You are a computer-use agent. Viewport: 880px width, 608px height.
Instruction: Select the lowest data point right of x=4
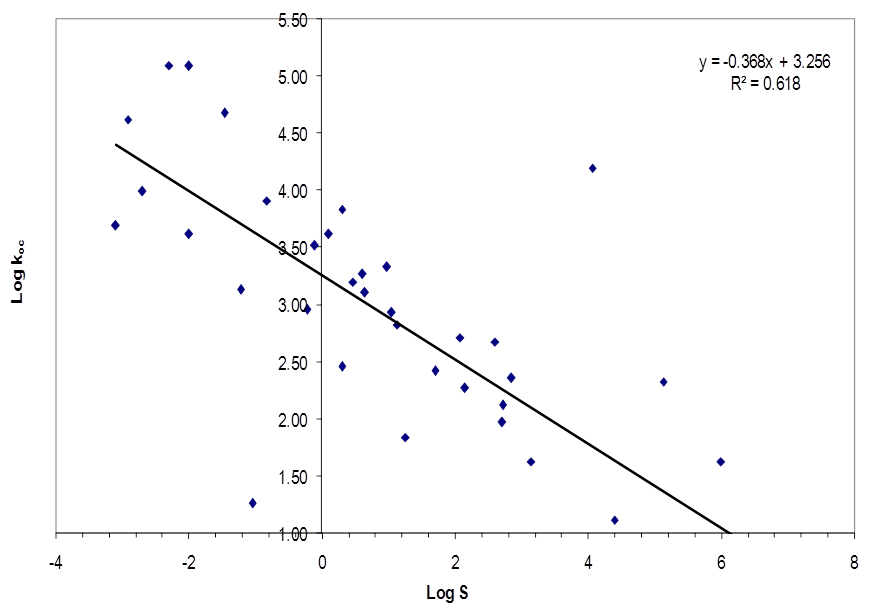tap(614, 520)
